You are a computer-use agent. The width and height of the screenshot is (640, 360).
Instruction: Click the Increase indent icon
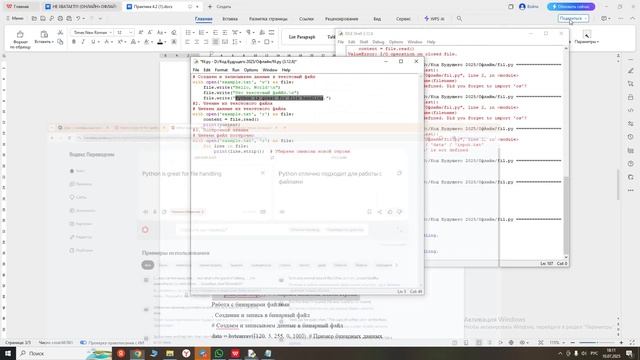224,32
